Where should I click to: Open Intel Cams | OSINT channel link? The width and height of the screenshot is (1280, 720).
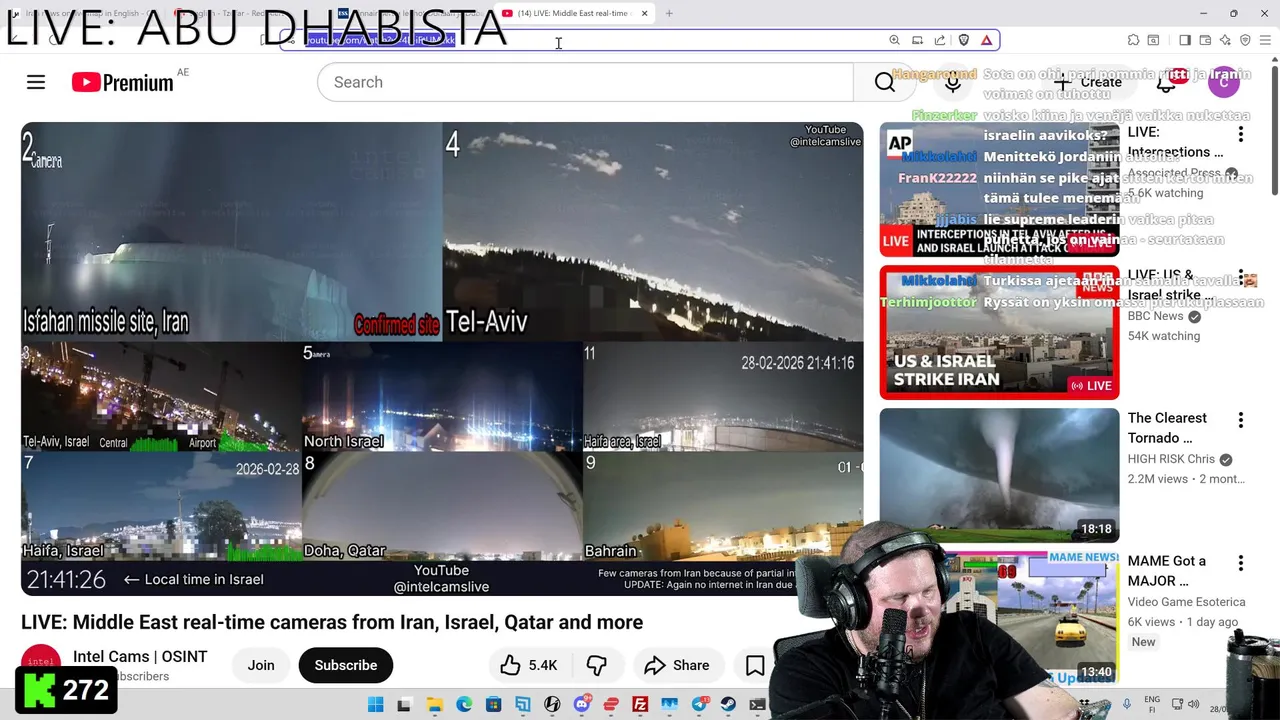140,656
